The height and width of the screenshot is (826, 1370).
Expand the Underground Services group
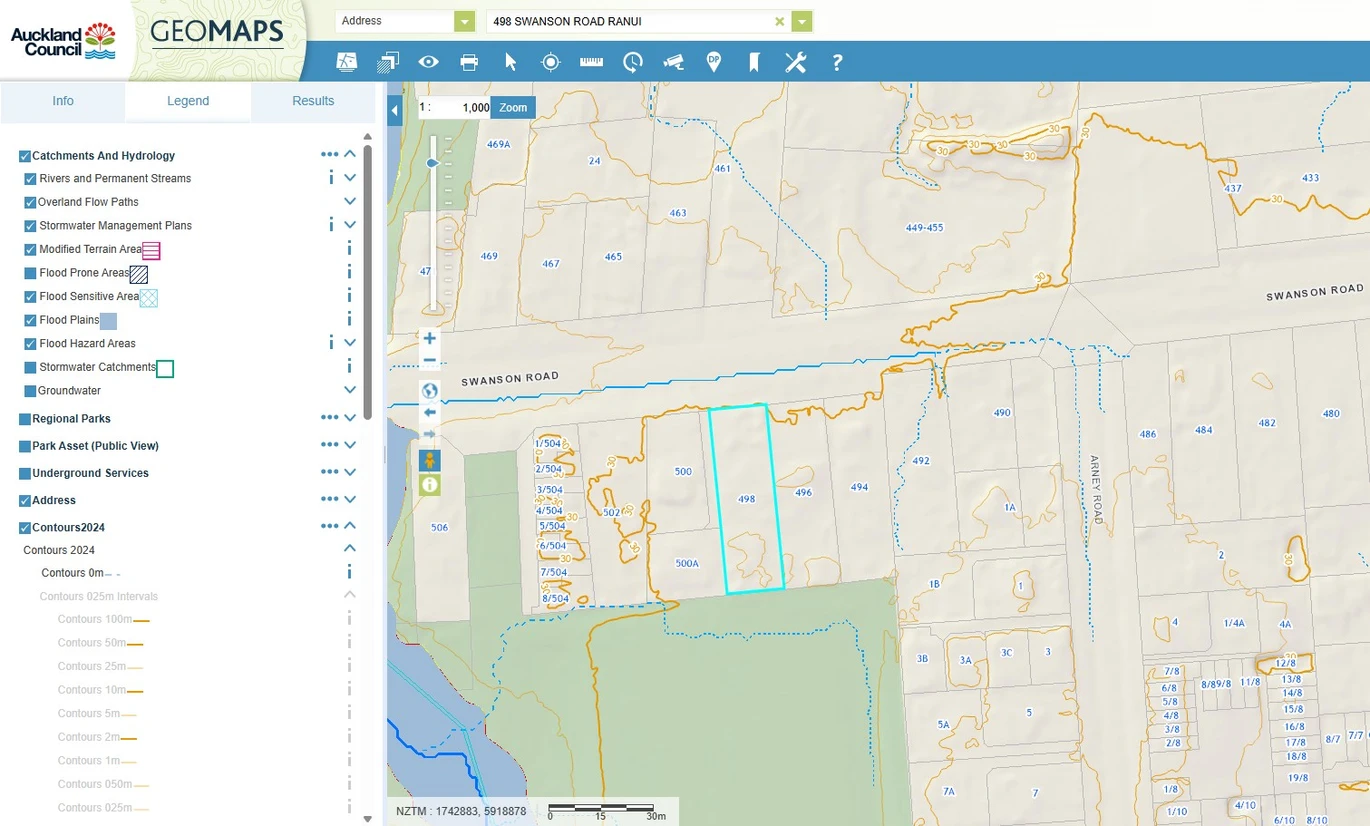[x=350, y=472]
